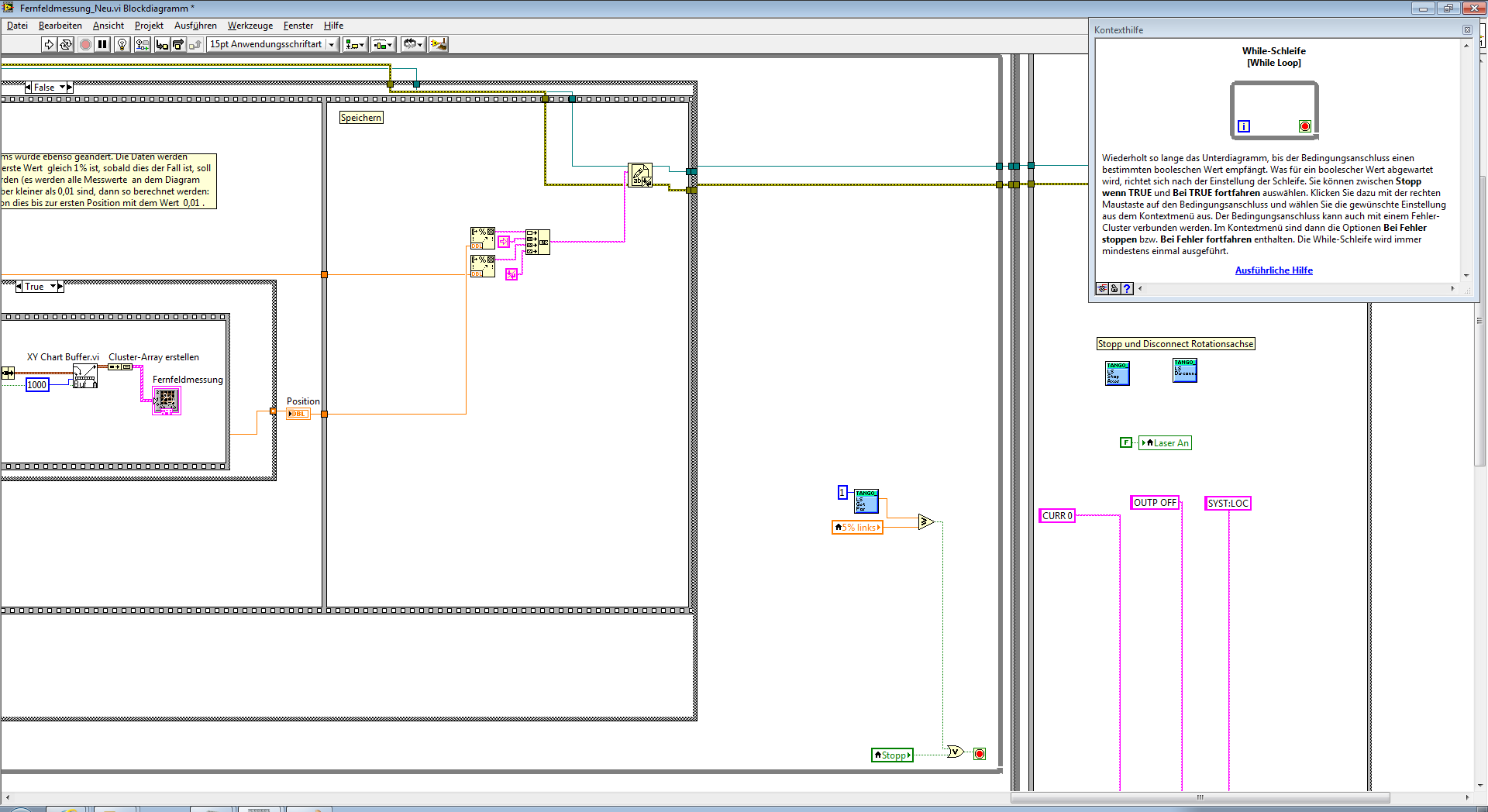The height and width of the screenshot is (812, 1488).
Task: Toggle Highlight Execution light bulb
Action: pos(122,44)
